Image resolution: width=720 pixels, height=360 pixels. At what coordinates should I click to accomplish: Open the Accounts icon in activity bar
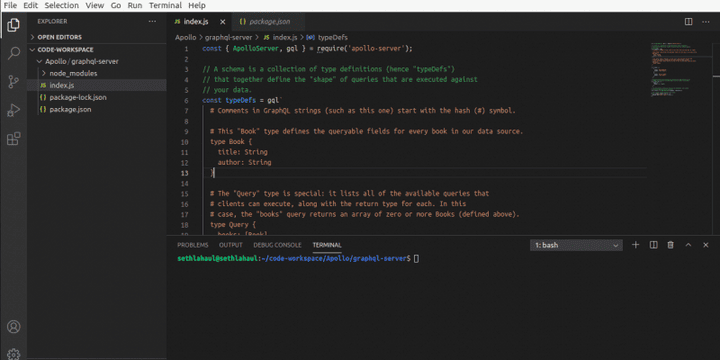13,327
